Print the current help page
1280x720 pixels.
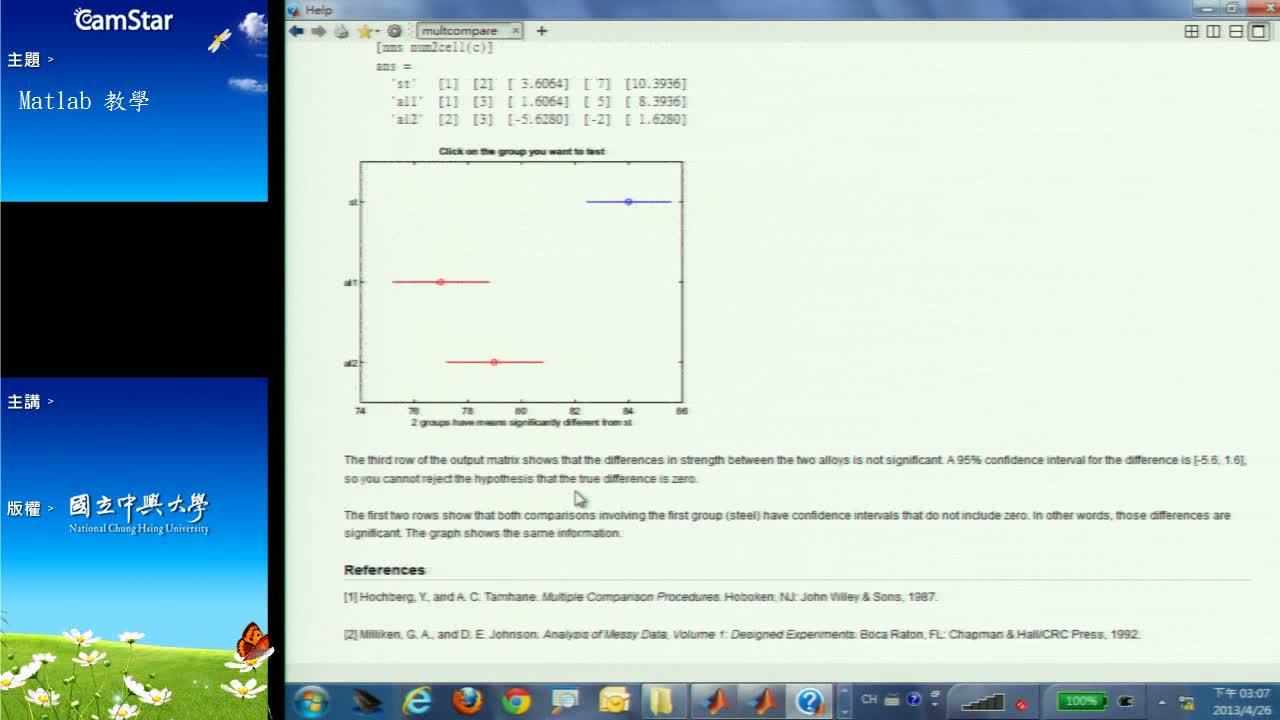tap(341, 31)
